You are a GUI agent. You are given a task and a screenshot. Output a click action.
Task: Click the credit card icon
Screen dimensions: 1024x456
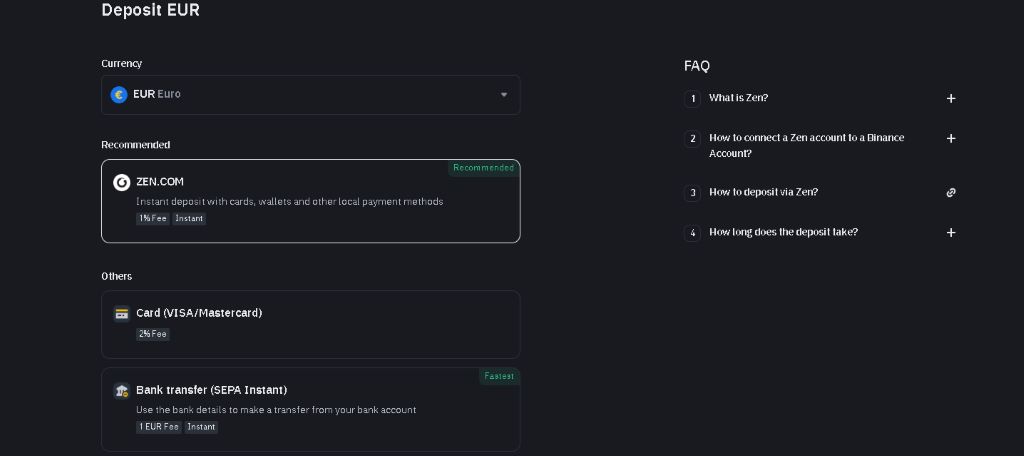click(x=122, y=313)
